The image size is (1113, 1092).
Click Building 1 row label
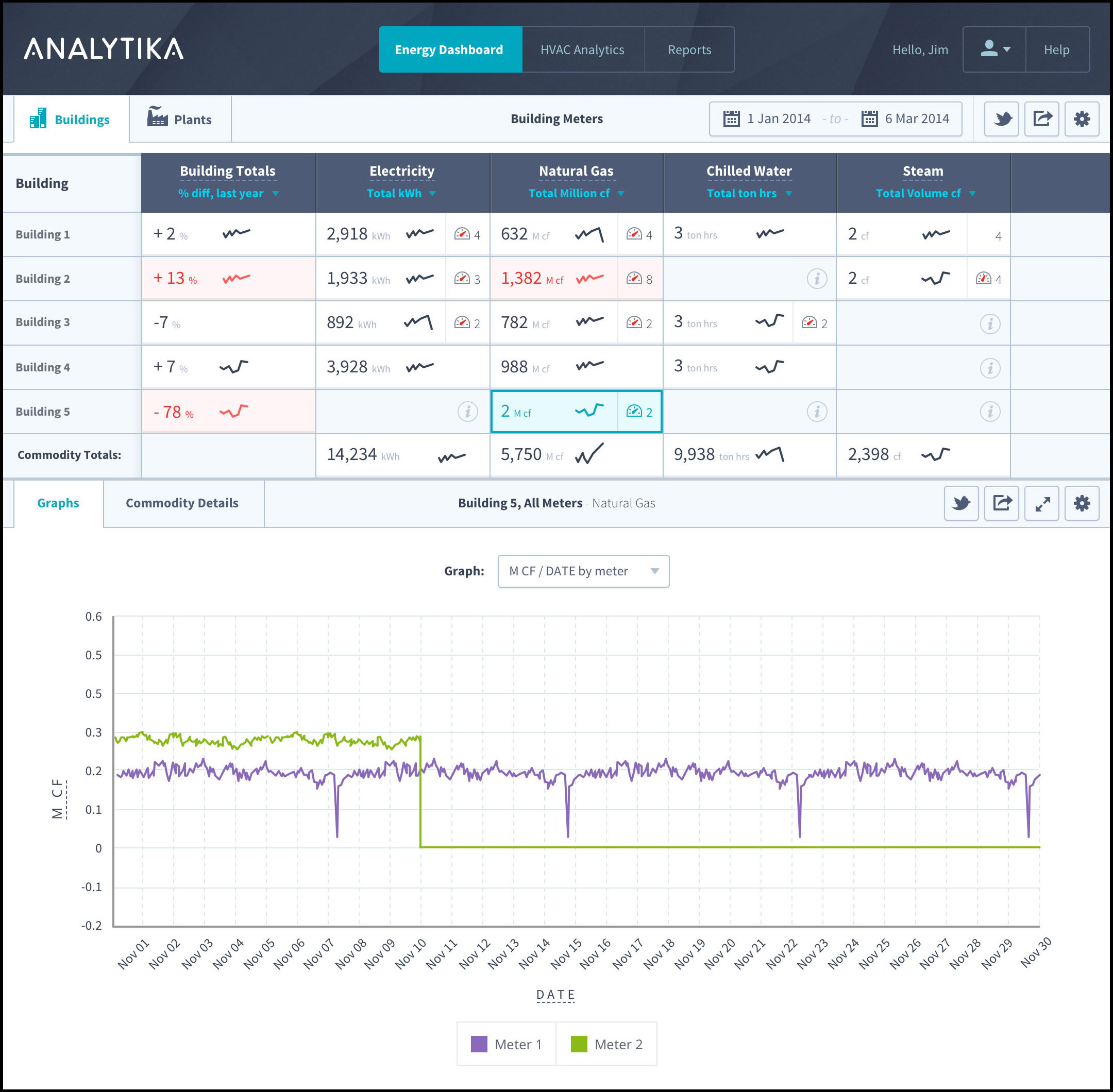tap(43, 234)
